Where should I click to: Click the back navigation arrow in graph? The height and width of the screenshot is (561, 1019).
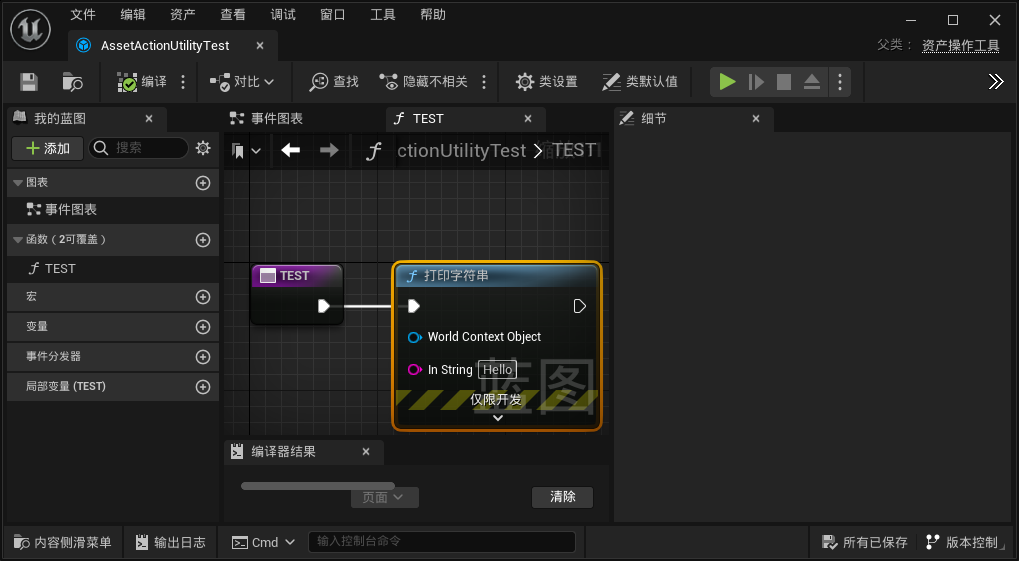(x=291, y=151)
